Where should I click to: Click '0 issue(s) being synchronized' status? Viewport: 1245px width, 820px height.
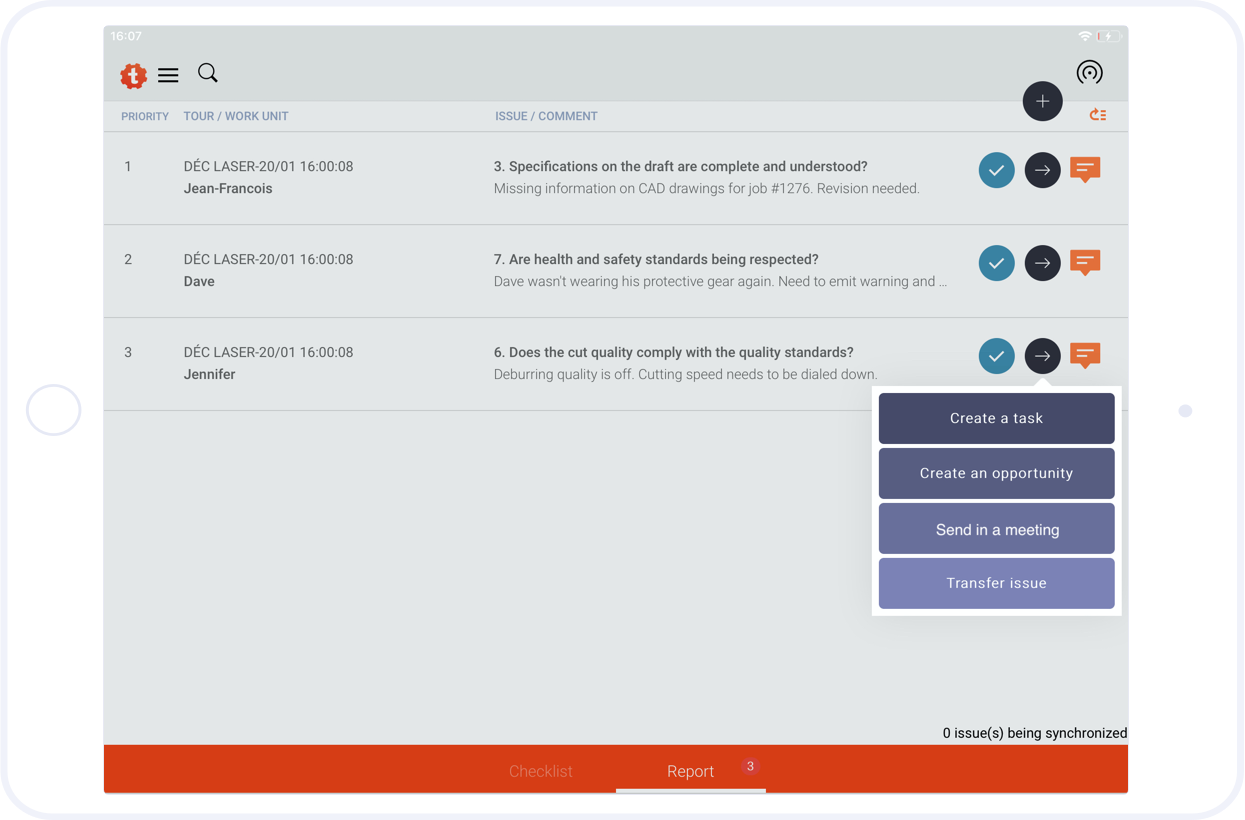1035,733
